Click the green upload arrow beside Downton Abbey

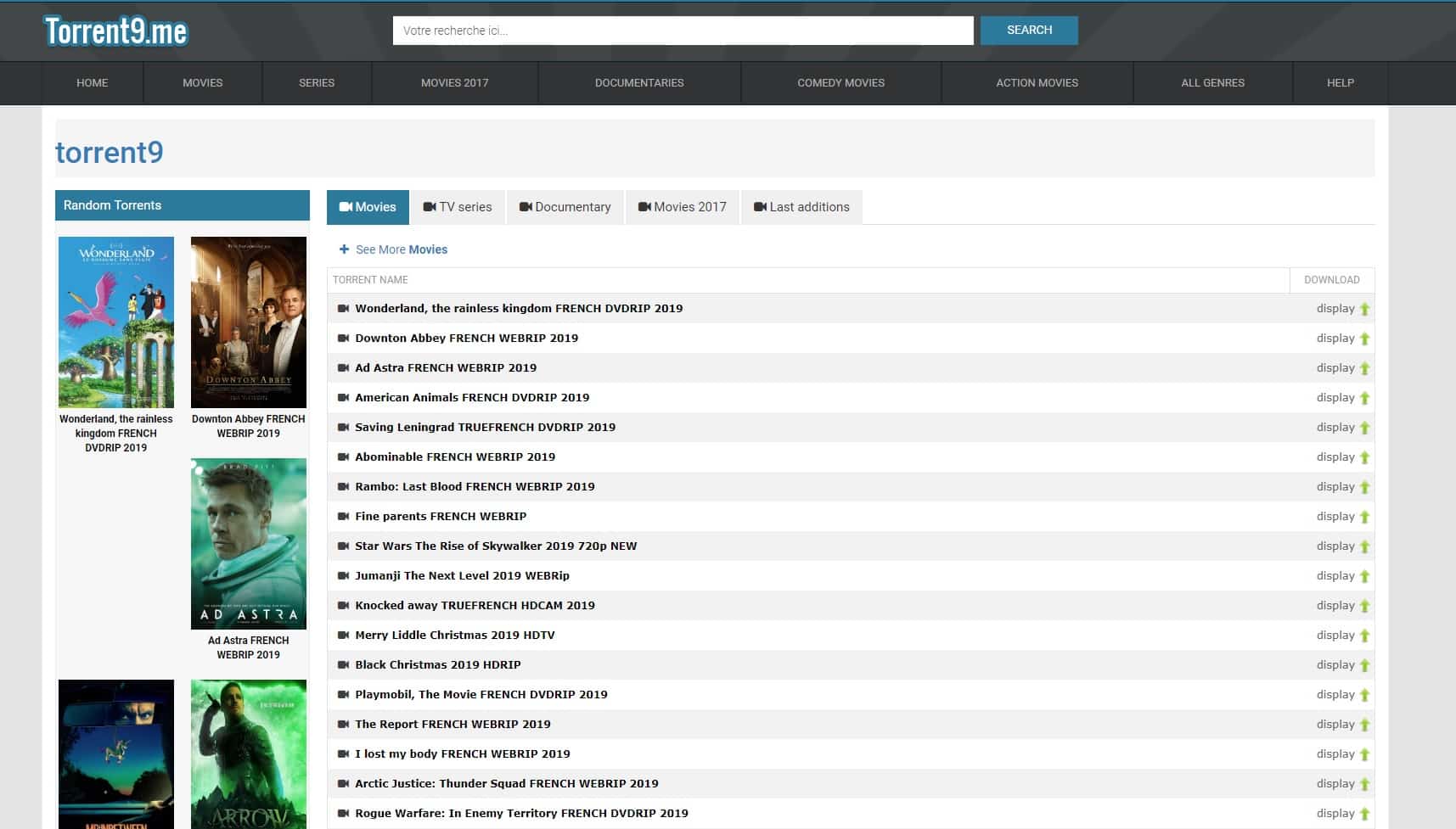1364,338
